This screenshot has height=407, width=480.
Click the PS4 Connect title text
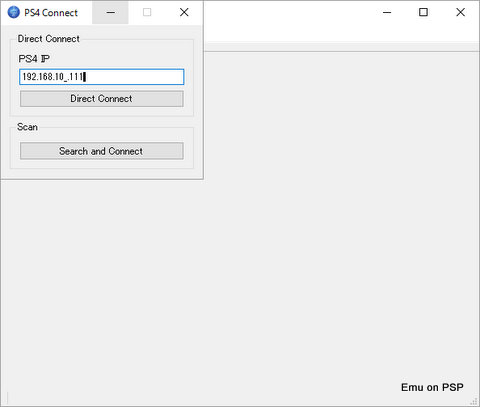(x=51, y=13)
